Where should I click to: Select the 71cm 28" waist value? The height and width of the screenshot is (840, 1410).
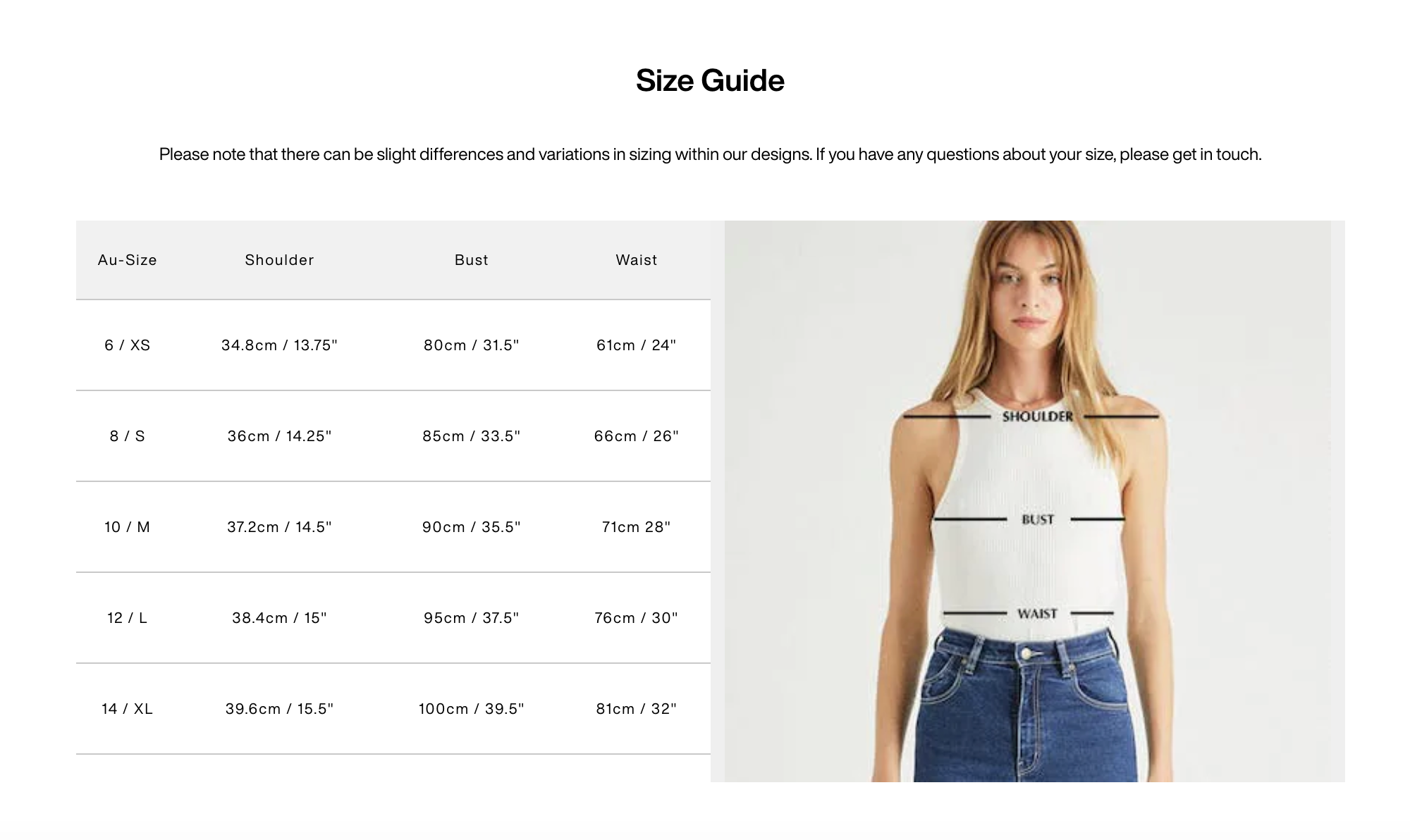[x=636, y=527]
